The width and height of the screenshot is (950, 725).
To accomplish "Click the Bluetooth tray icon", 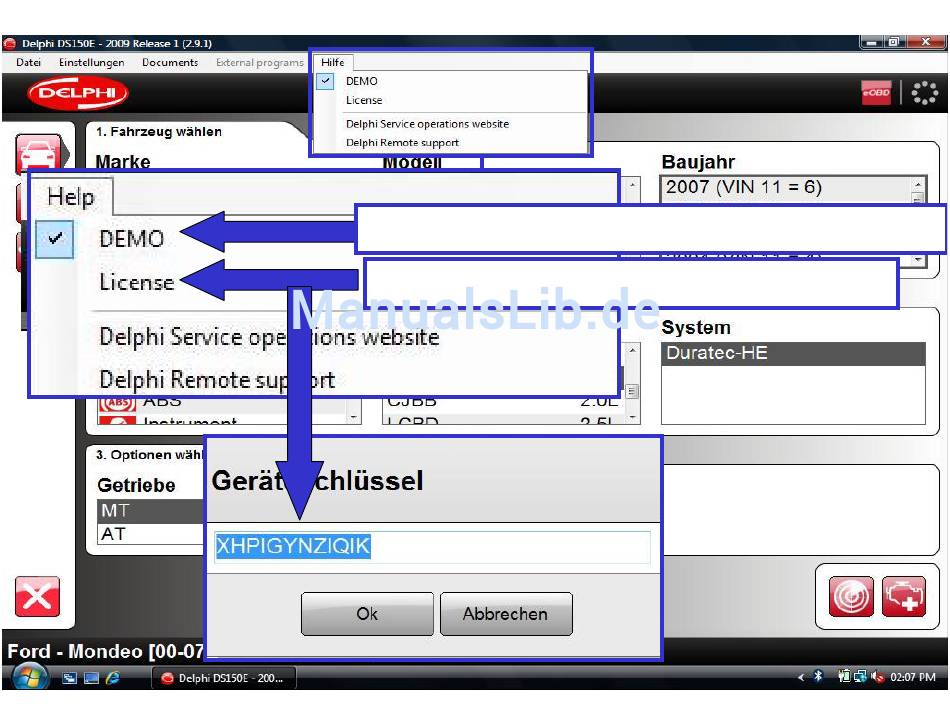I will (818, 677).
